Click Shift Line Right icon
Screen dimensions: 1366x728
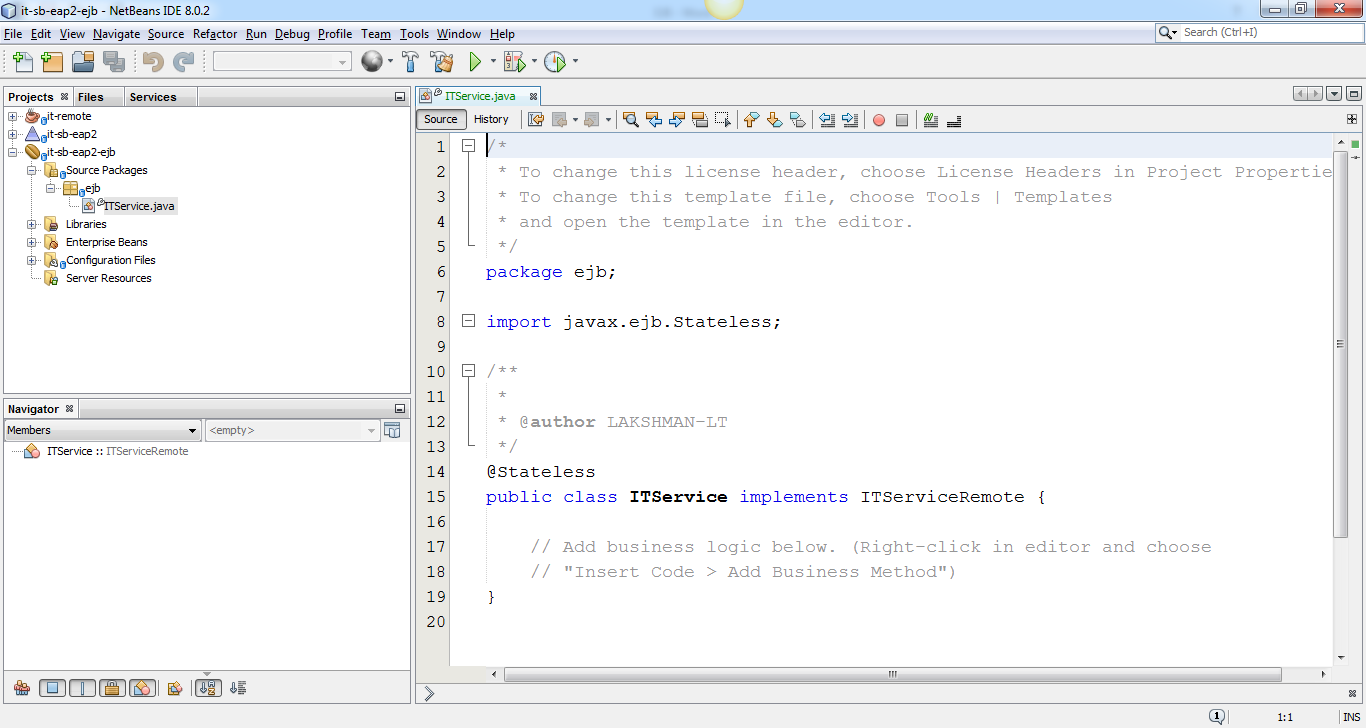(x=850, y=120)
